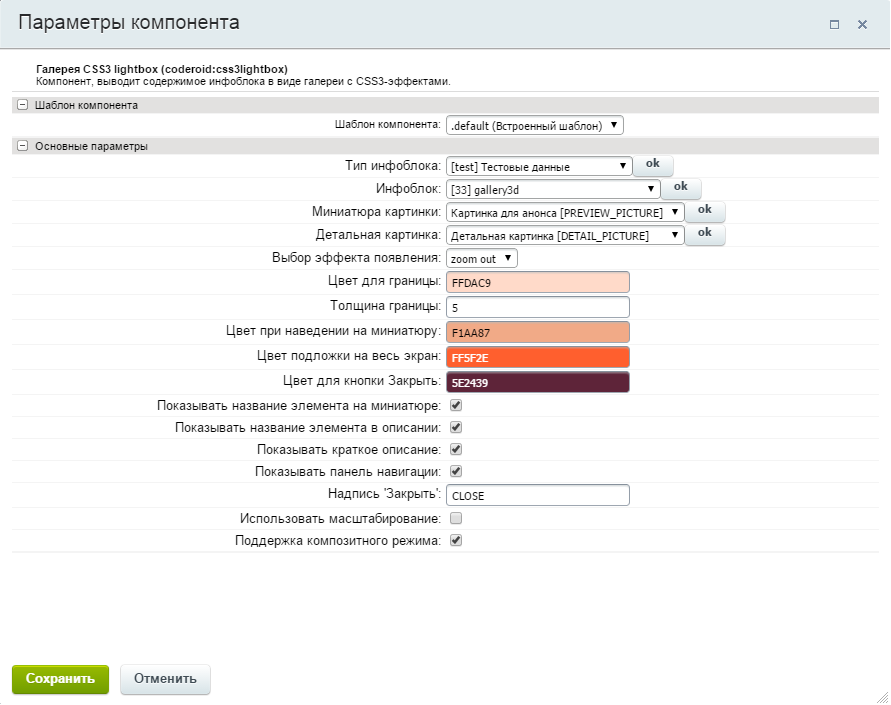Click the Надпись 'Закрыть' text field
Screen dimensions: 891x705
point(538,495)
